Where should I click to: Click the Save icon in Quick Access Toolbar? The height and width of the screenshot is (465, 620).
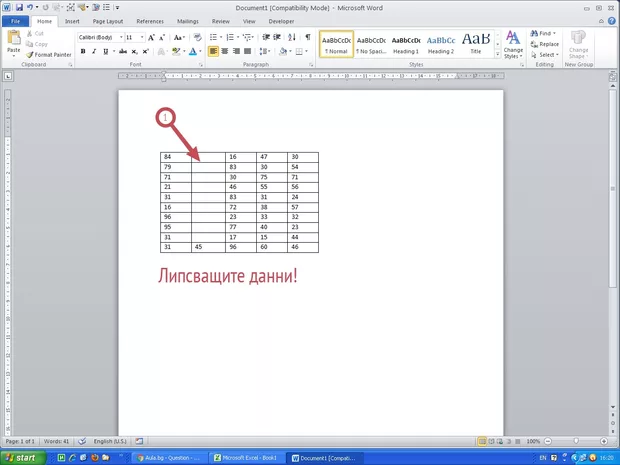18,7
